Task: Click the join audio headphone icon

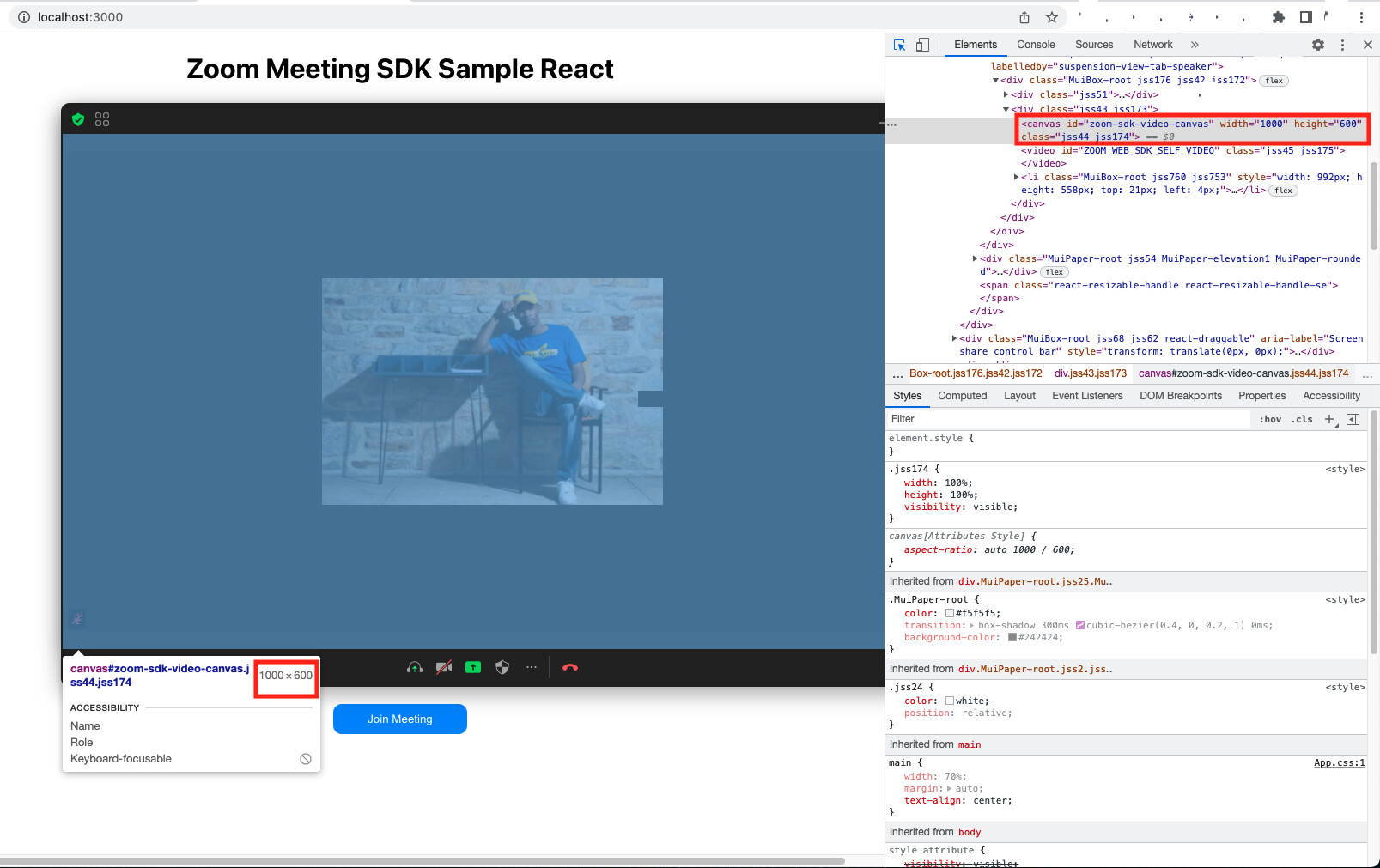Action: click(x=415, y=667)
